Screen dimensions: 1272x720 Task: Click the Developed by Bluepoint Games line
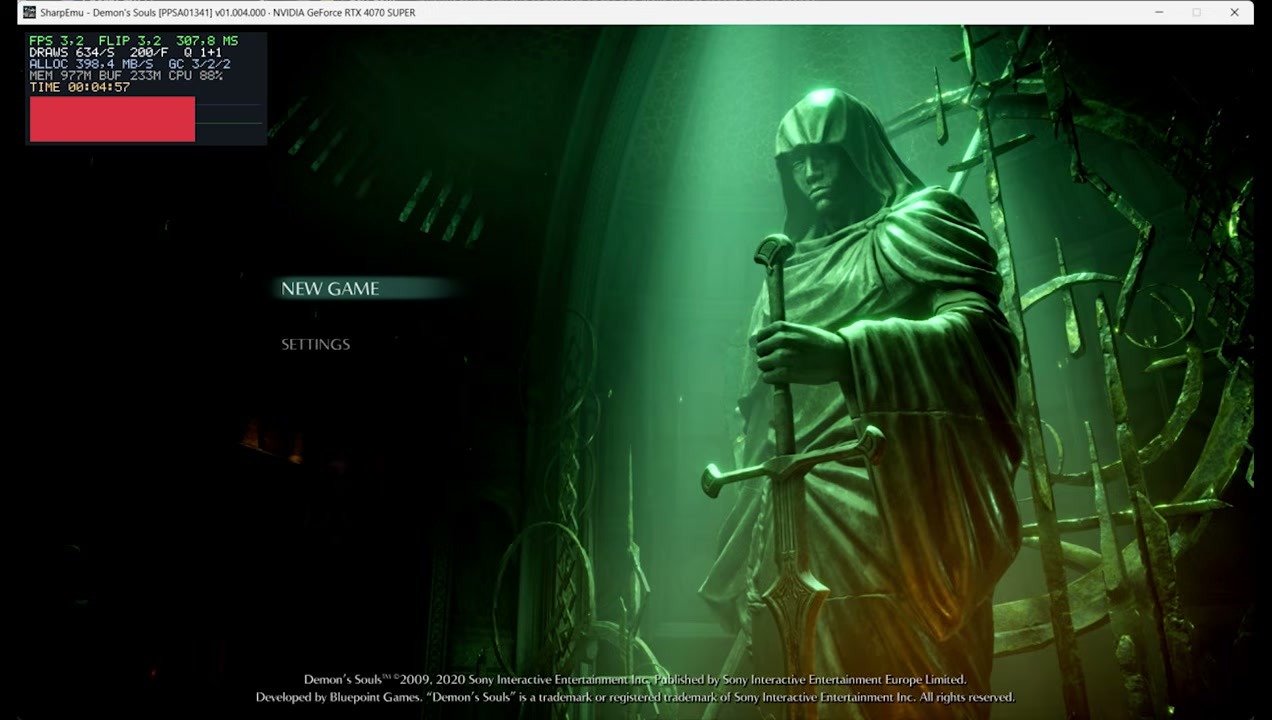(x=635, y=697)
